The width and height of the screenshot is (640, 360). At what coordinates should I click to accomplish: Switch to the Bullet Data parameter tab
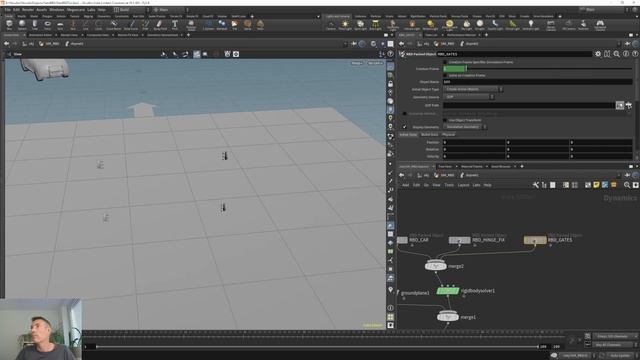click(429, 134)
